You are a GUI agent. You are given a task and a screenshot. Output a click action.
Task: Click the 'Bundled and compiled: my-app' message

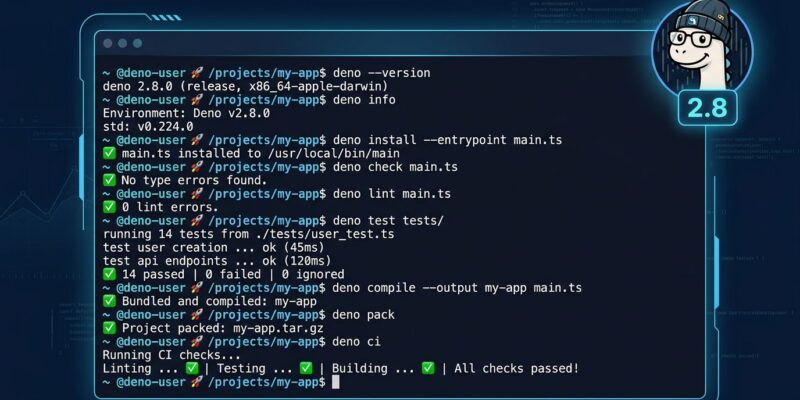pos(219,302)
